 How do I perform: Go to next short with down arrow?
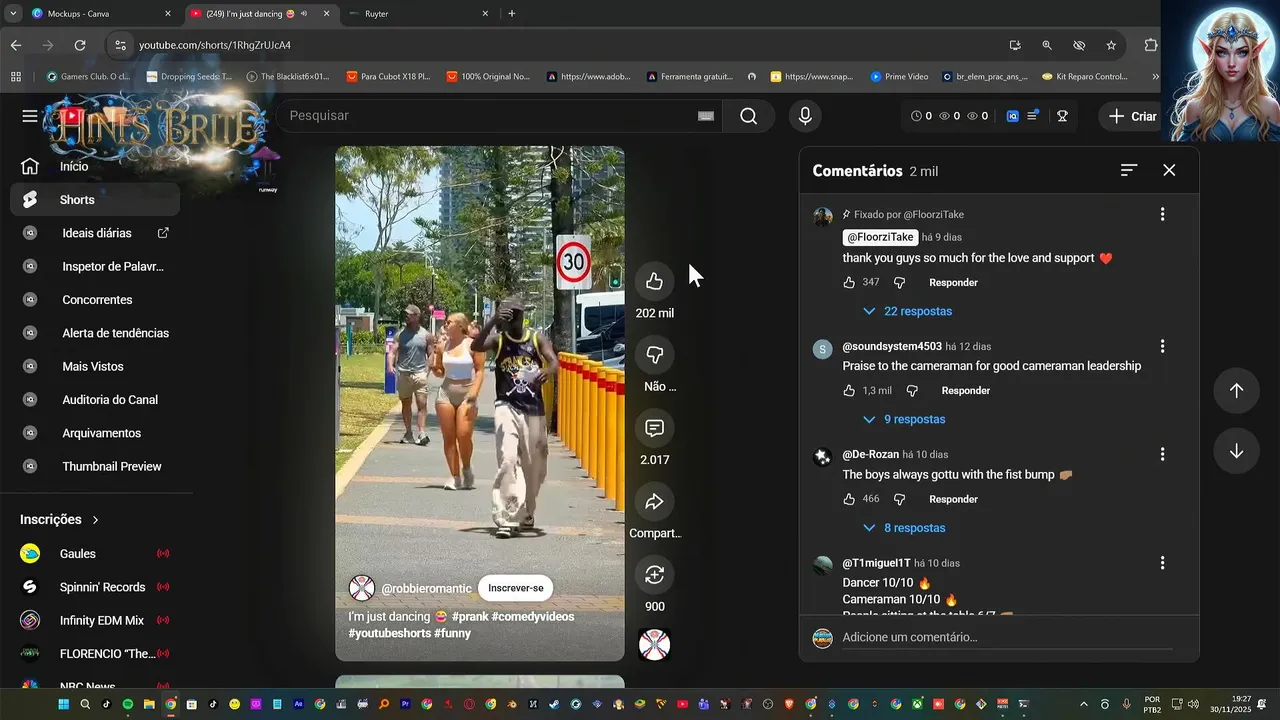(1236, 451)
